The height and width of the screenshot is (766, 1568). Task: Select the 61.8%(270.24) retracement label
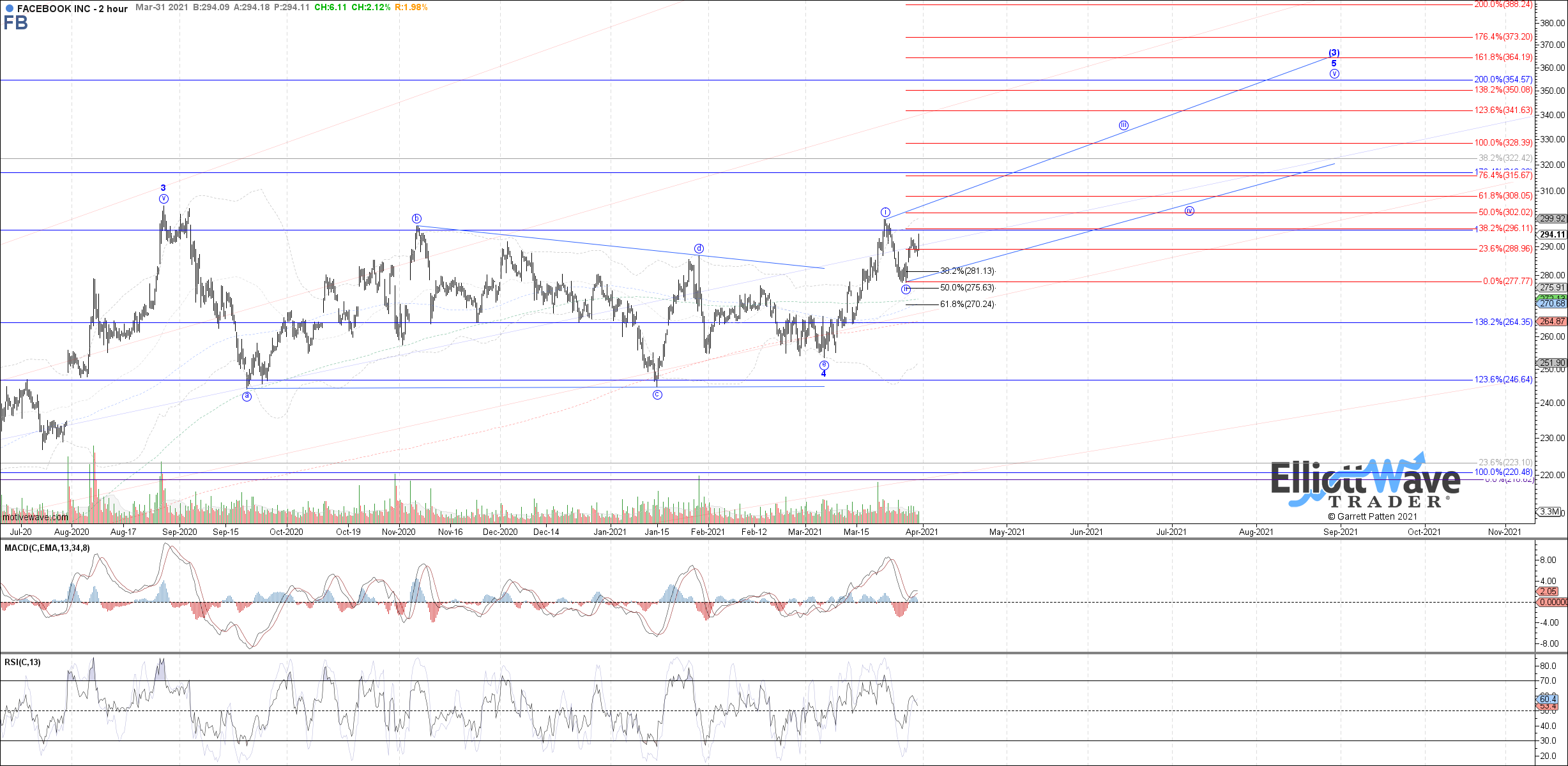[968, 304]
